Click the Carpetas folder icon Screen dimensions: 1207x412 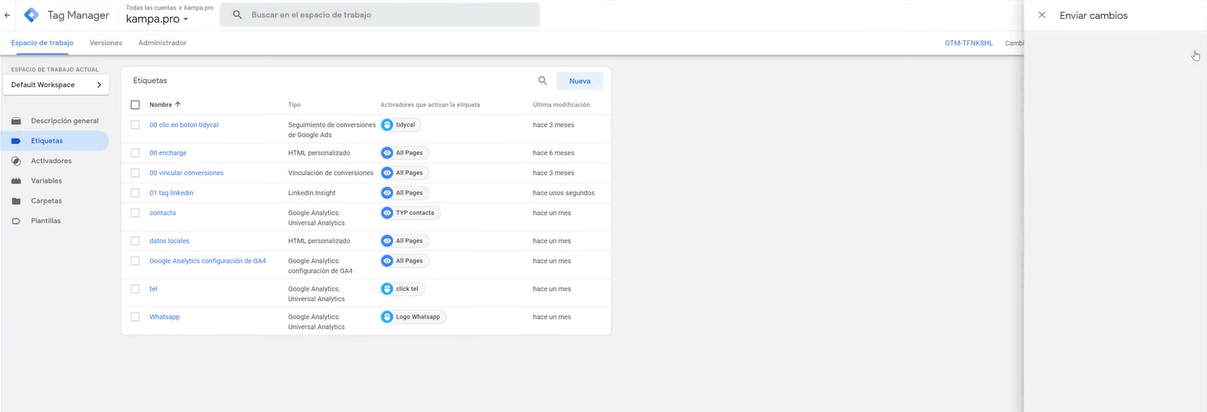point(16,201)
